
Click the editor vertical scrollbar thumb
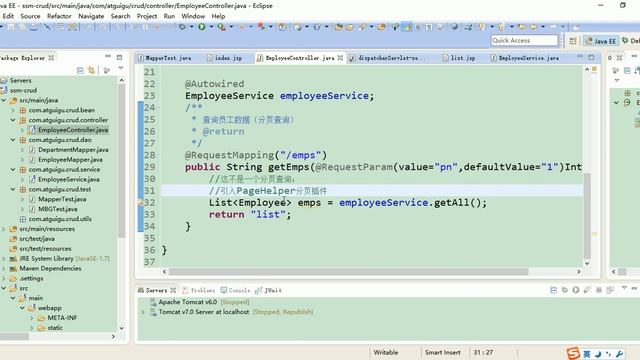(x=587, y=216)
